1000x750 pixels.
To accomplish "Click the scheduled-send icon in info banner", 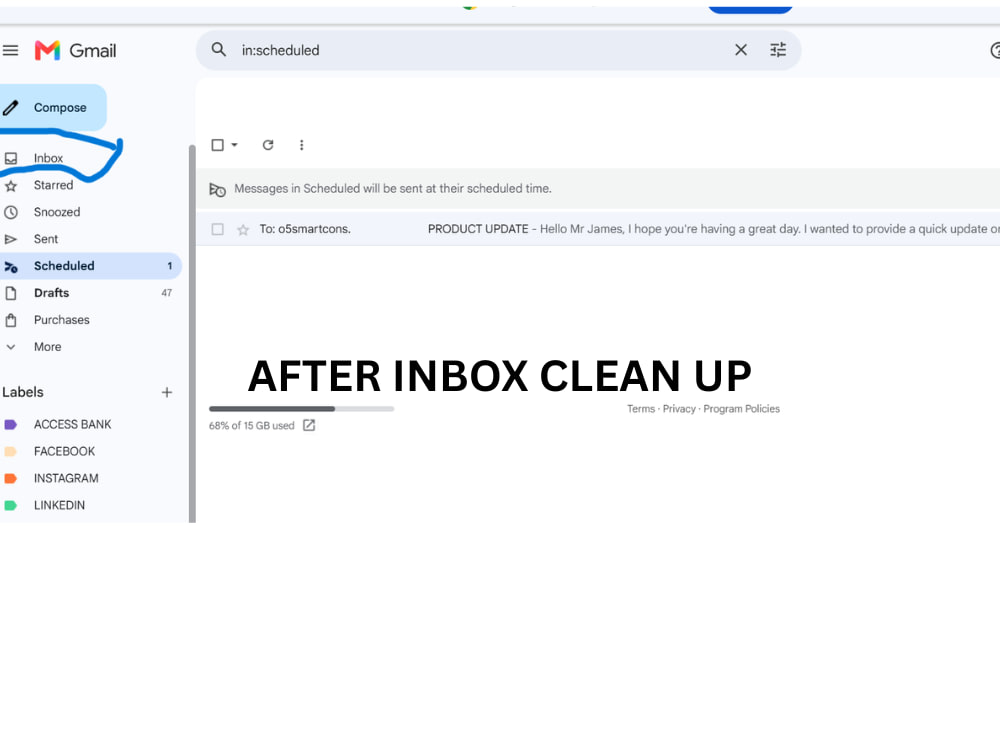I will (217, 189).
